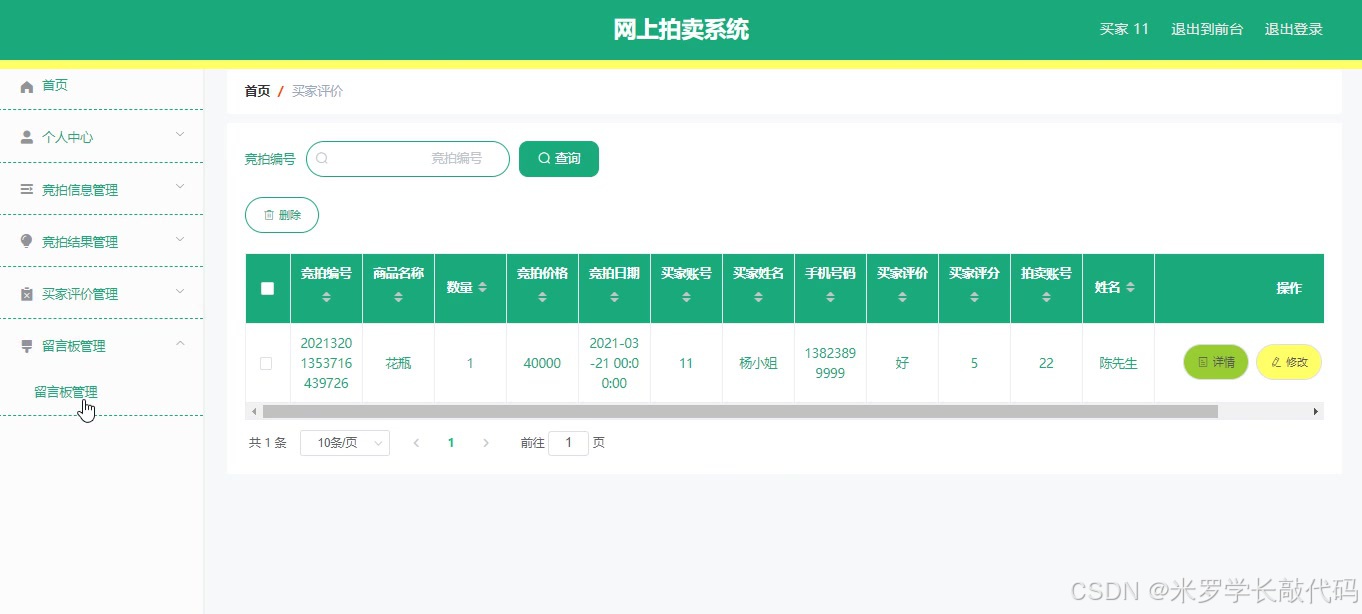Image resolution: width=1362 pixels, height=614 pixels.
Task: Click the 买家评价管理 sidebar icon
Action: [26, 293]
